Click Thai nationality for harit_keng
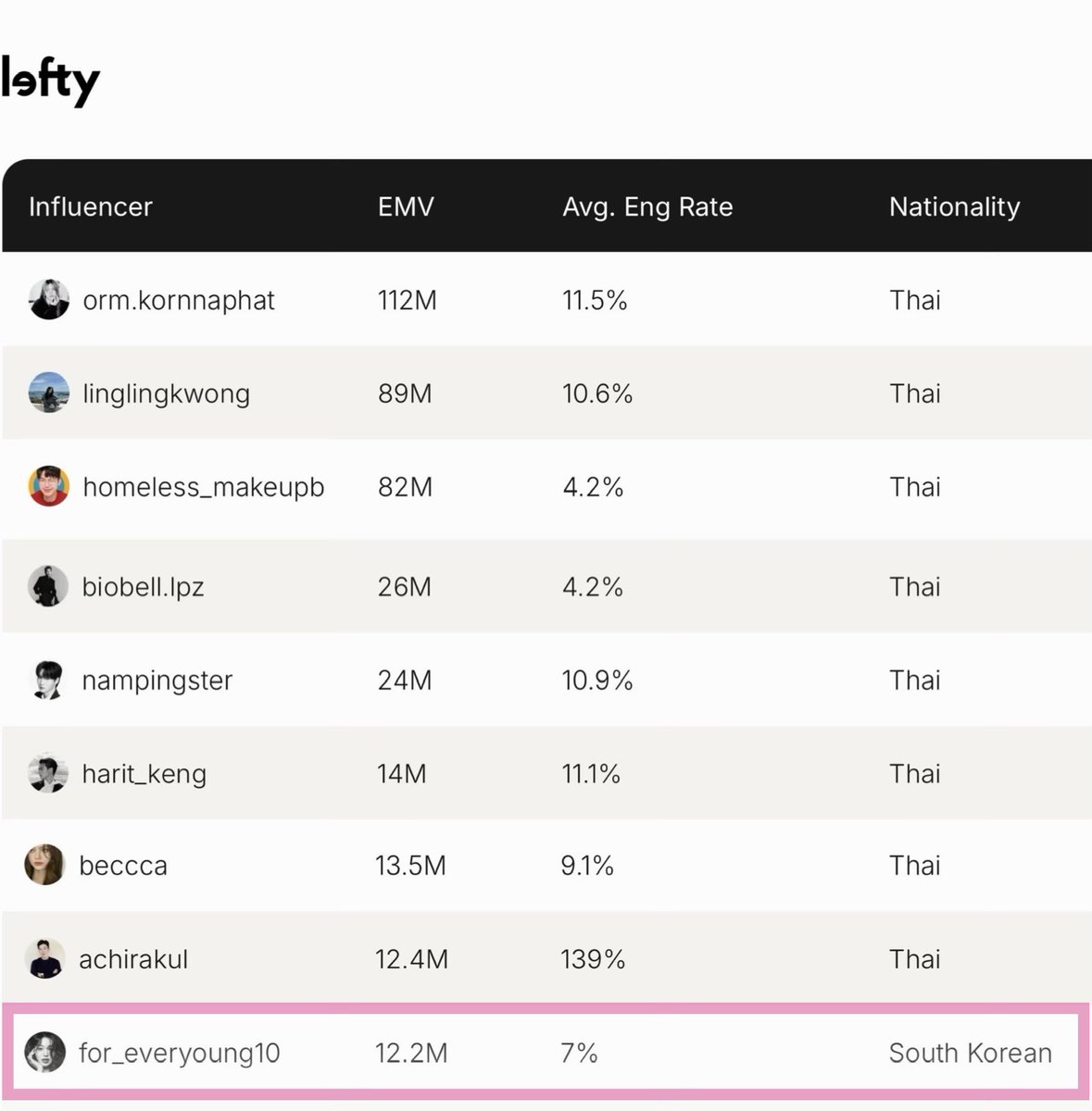Image resolution: width=1092 pixels, height=1111 pixels. 915,774
